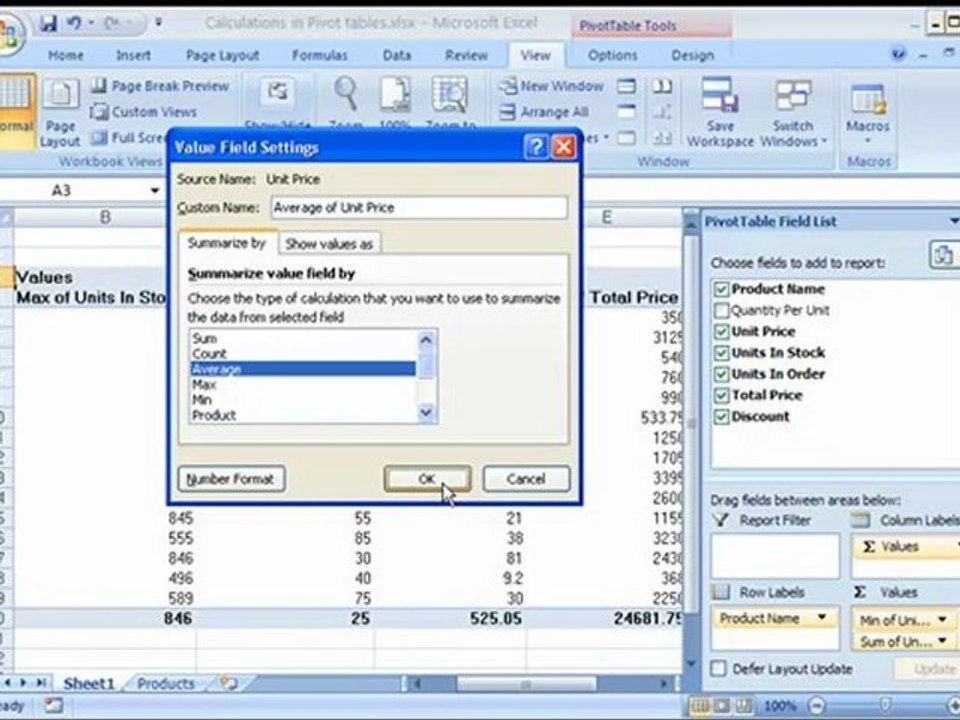Click Page Break Preview status bar icon
Screen dimensions: 960x720
tap(743, 705)
